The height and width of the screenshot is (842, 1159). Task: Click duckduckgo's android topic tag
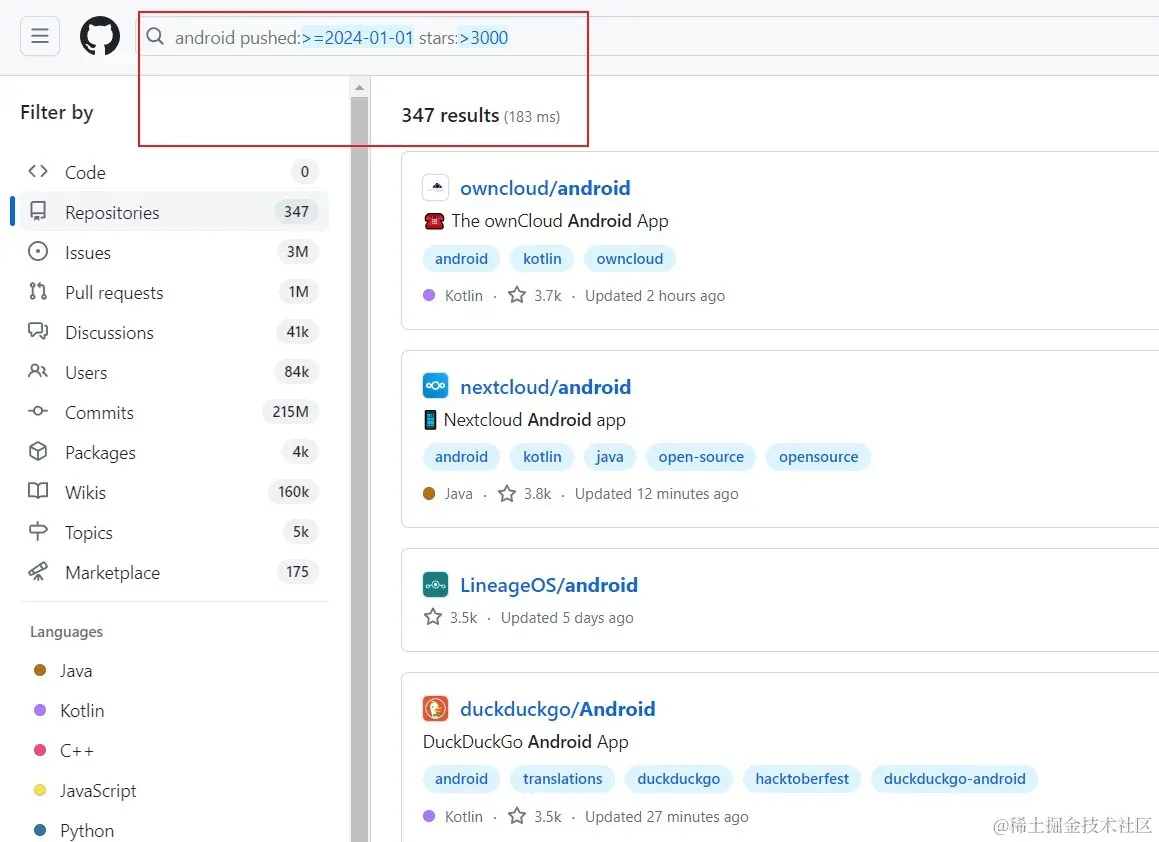tap(461, 778)
